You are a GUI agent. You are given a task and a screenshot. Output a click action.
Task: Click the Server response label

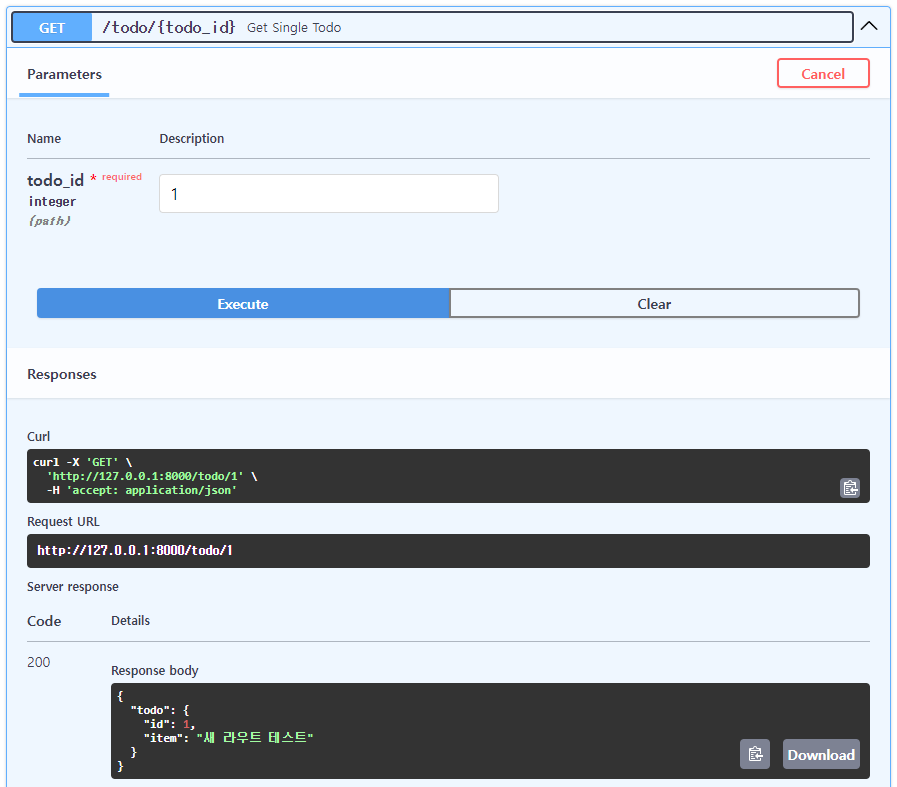(x=73, y=587)
